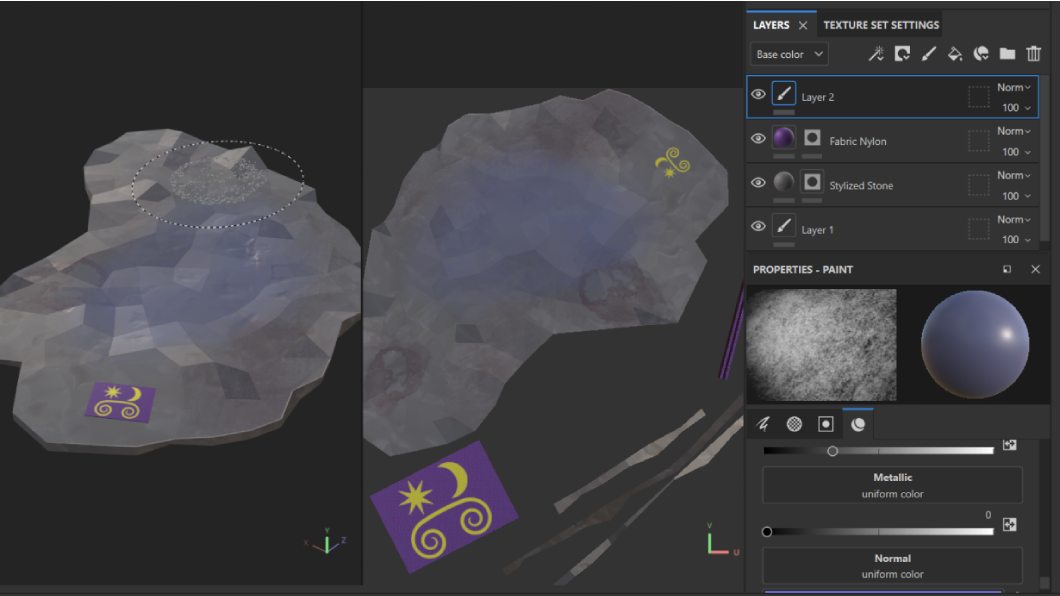Hide Layer 2 using its eye icon
This screenshot has width=1060, height=596.
click(x=758, y=94)
